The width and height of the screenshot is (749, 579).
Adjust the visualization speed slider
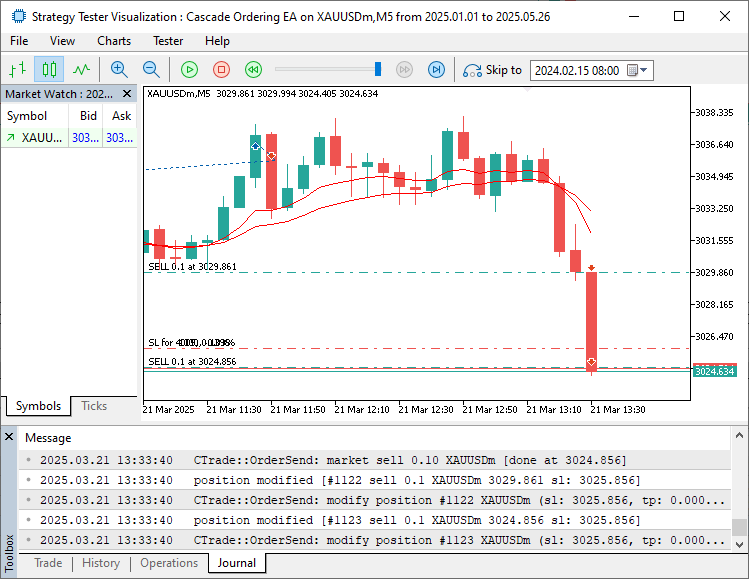(378, 69)
